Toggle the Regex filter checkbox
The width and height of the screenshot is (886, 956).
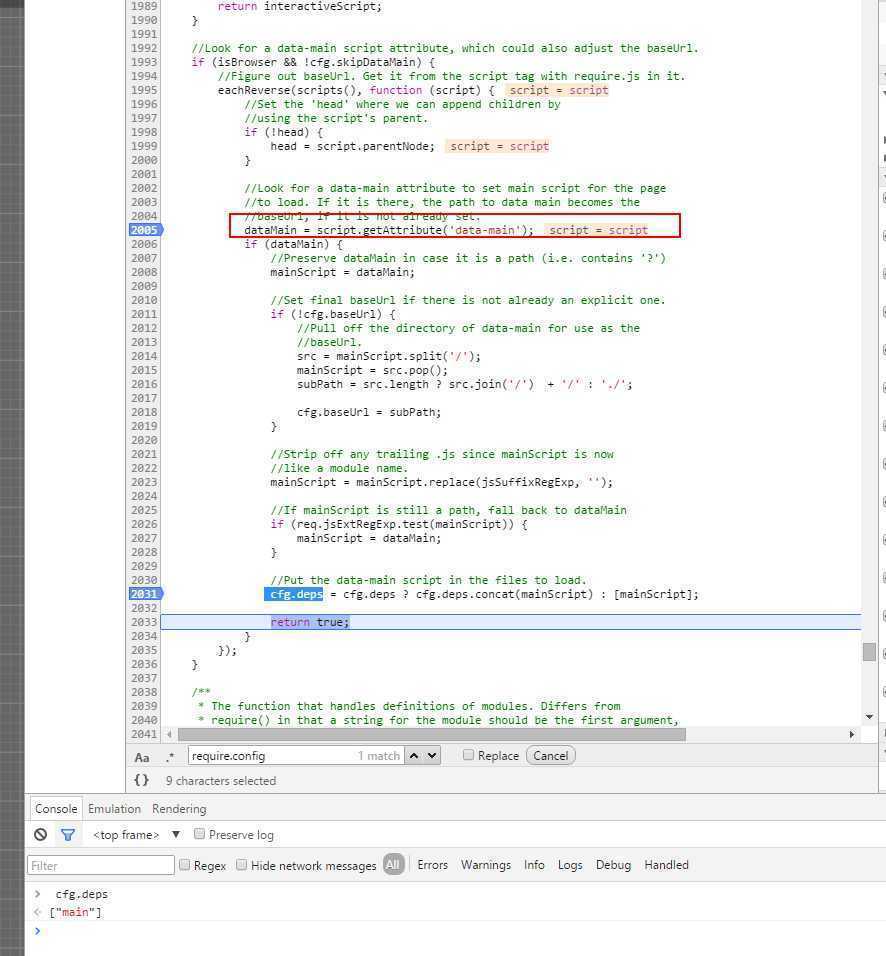click(x=184, y=865)
